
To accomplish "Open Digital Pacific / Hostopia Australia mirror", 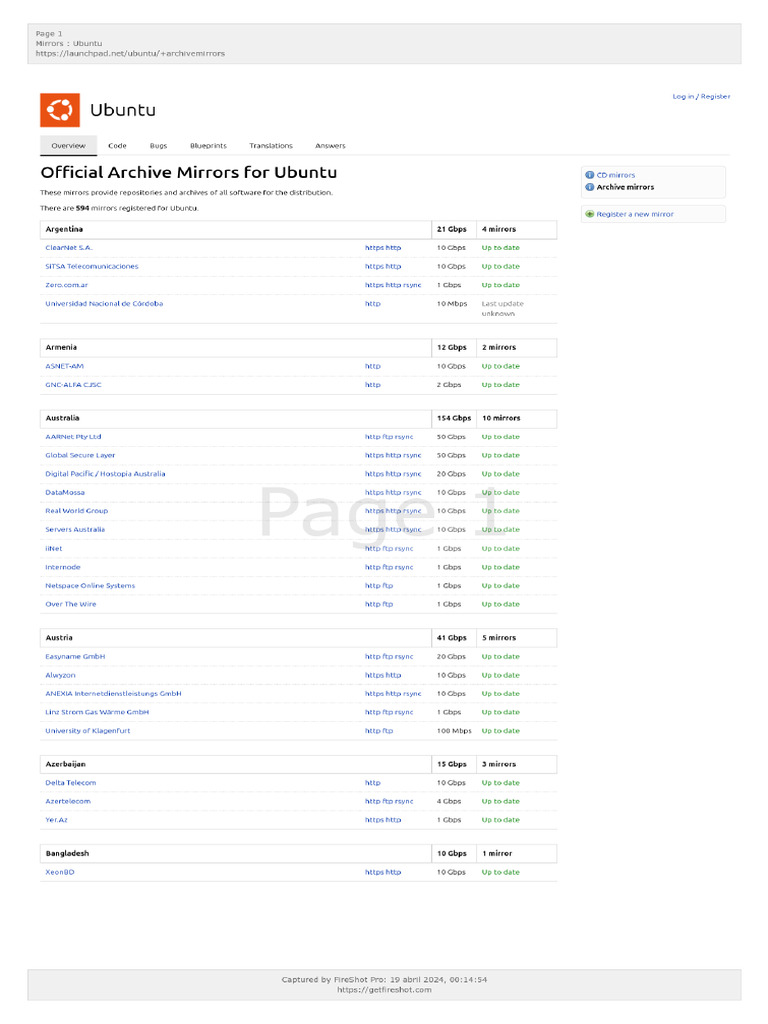I will 105,474.
